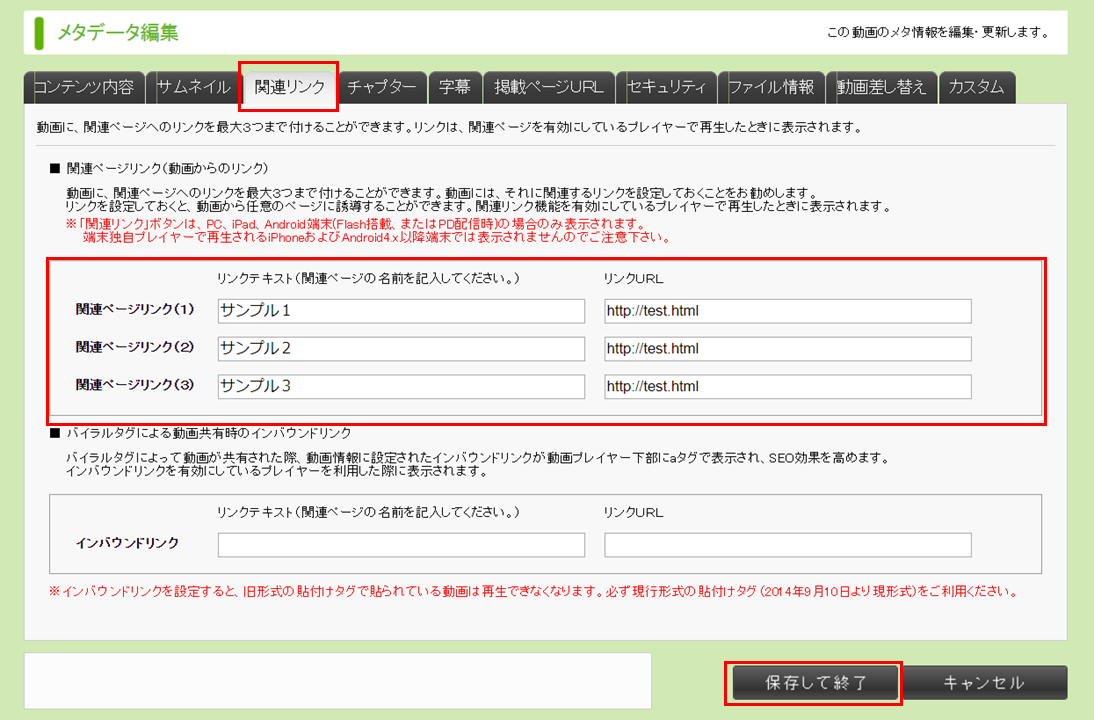Select the サンプル3 link text field
The width and height of the screenshot is (1094, 720).
pos(401,387)
